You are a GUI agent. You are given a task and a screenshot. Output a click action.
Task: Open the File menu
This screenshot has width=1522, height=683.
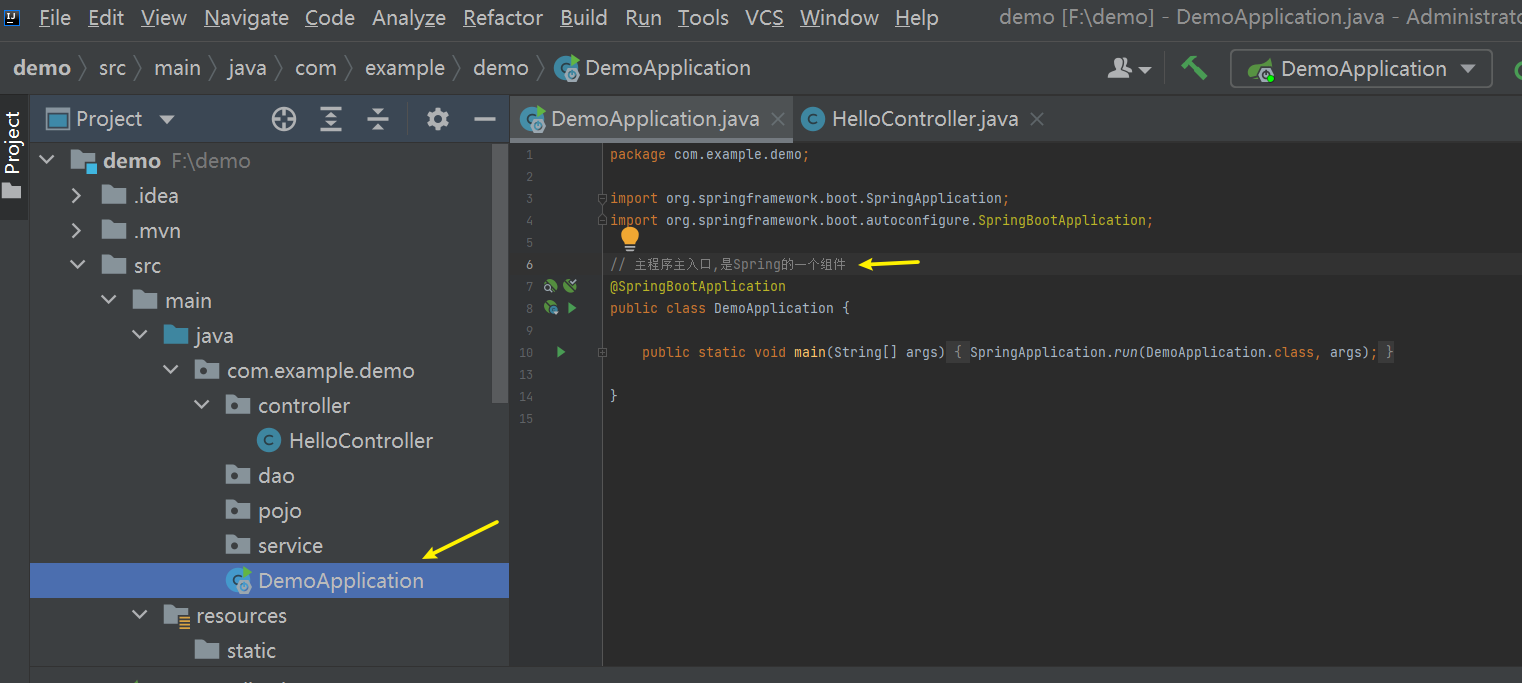click(54, 18)
